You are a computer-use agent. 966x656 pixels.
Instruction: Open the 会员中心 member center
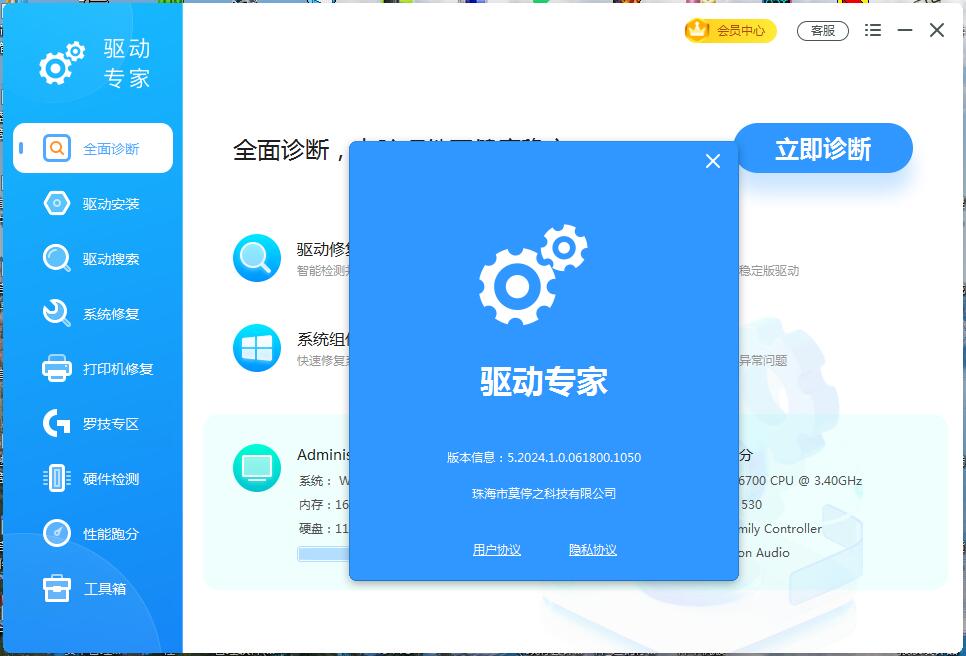point(730,30)
